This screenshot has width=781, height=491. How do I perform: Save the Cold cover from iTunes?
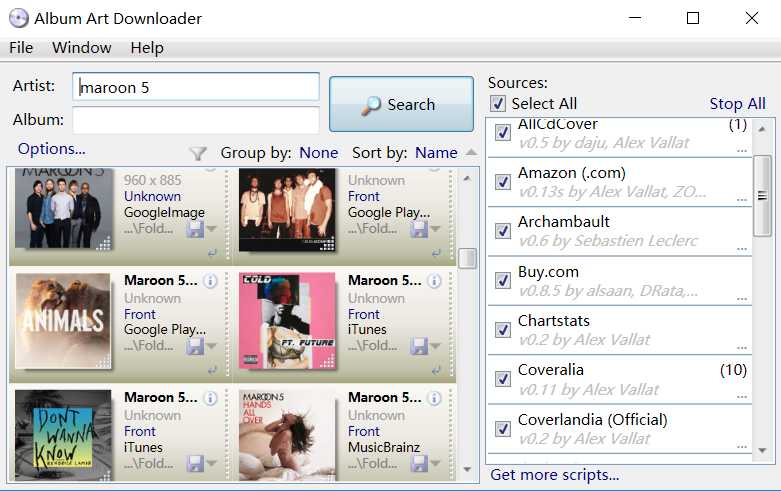(418, 347)
